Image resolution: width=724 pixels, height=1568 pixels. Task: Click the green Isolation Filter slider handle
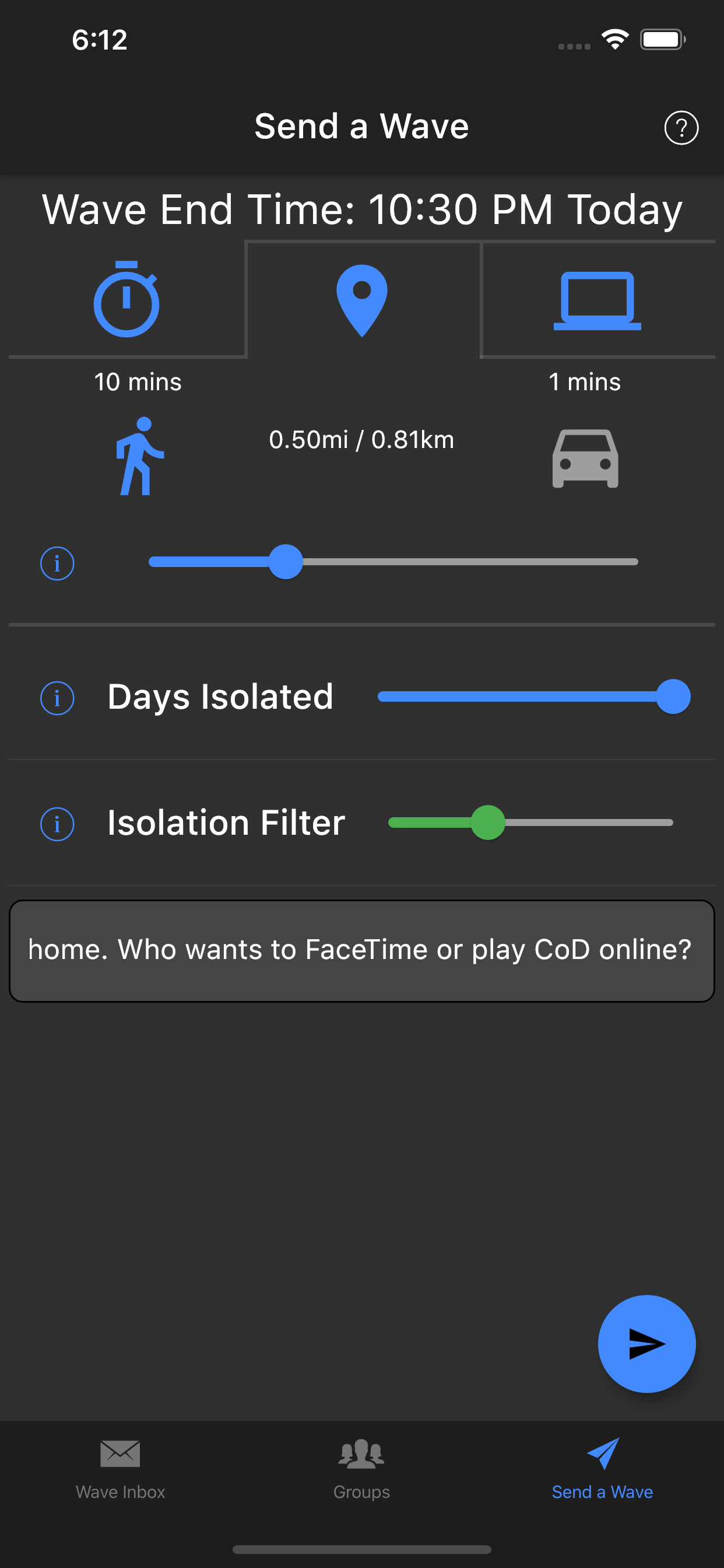[488, 822]
